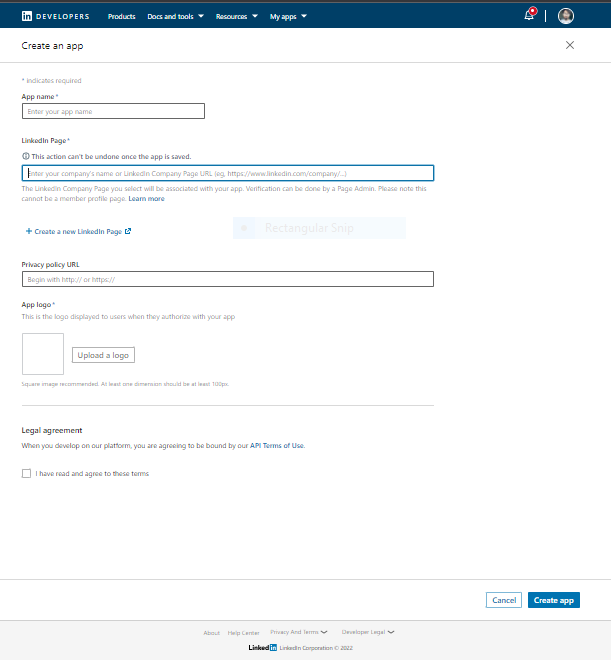Click the LinkedIn Developers logo
611x660 pixels.
56,16
